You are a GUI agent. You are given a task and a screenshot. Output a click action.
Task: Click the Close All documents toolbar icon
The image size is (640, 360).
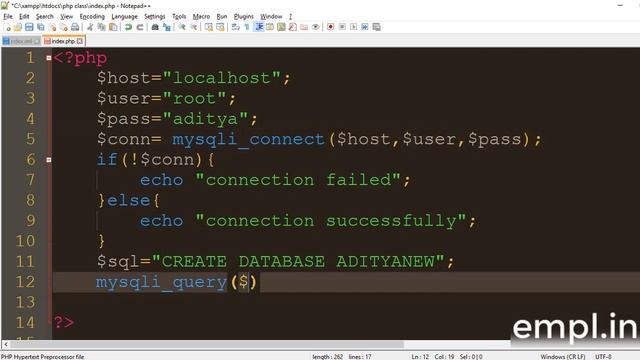coord(64,27)
